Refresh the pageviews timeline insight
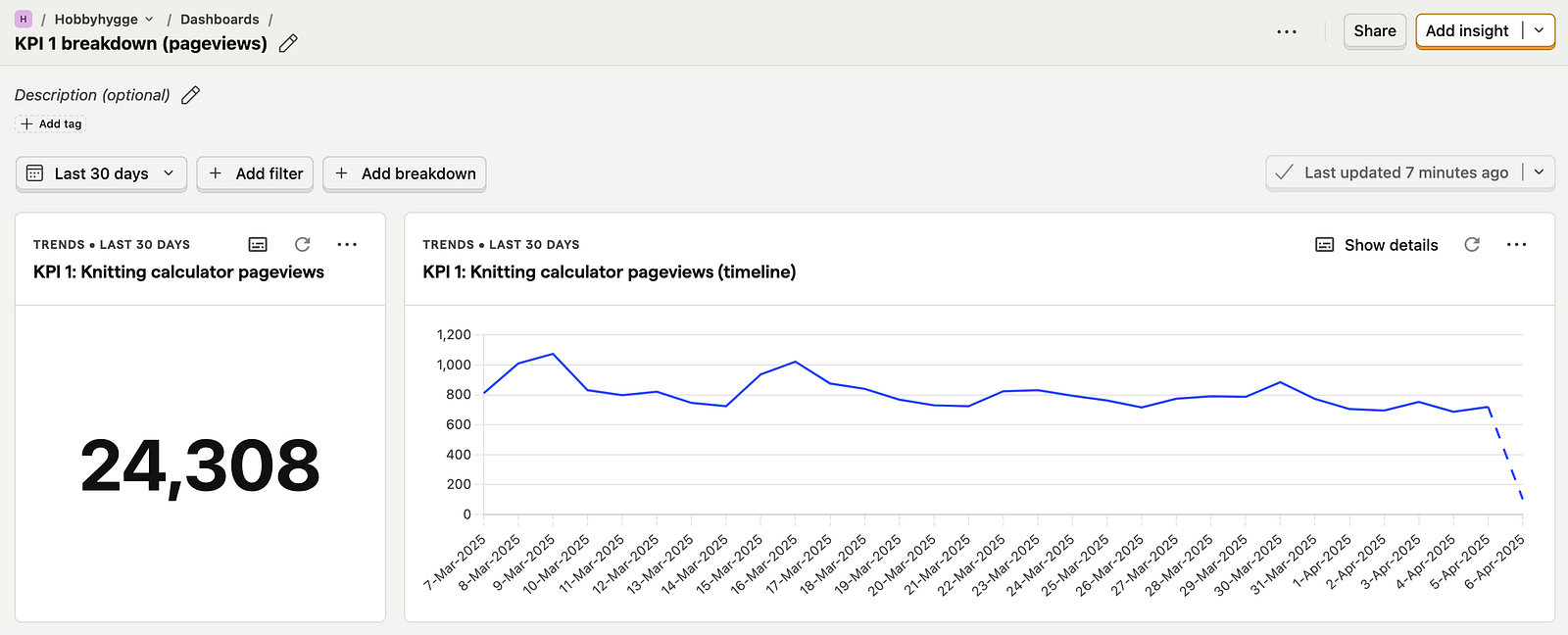 [x=1472, y=244]
